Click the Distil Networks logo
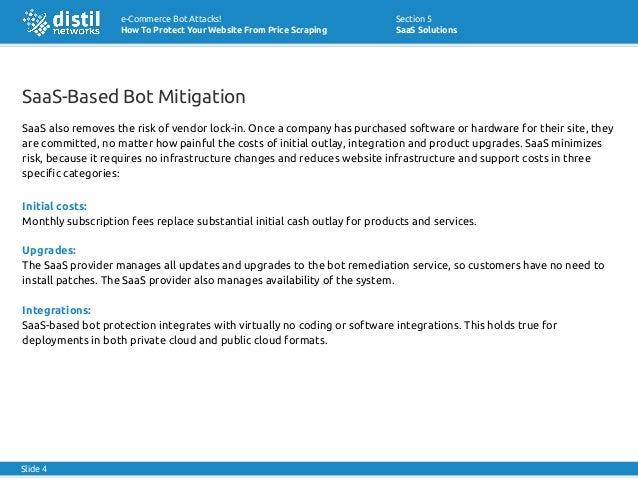The image size is (638, 479). click(61, 23)
